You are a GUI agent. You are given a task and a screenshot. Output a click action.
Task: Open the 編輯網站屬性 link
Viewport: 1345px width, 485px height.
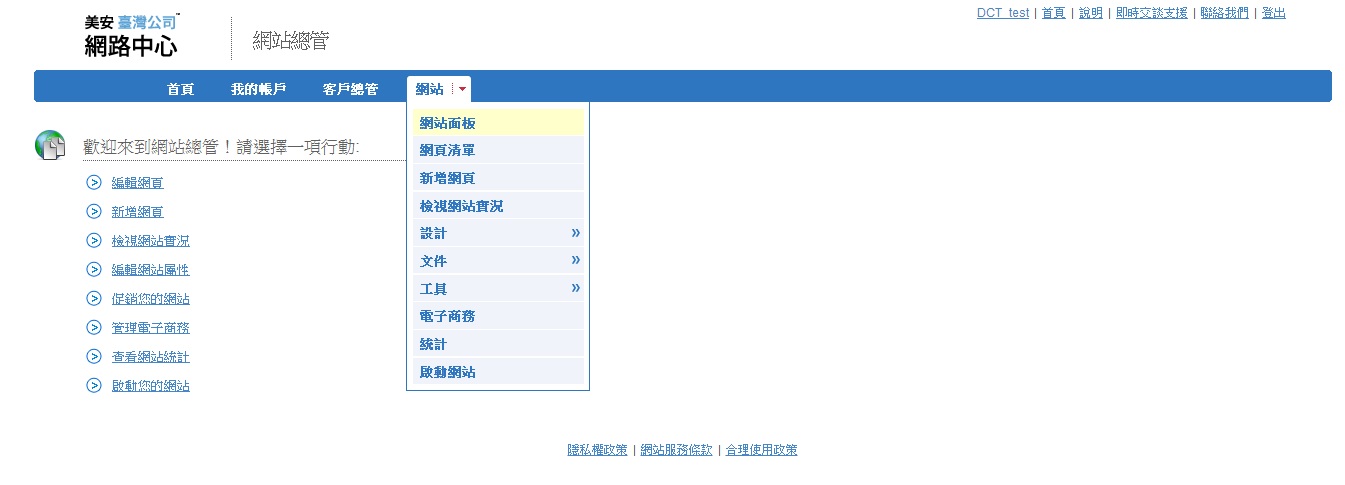151,270
